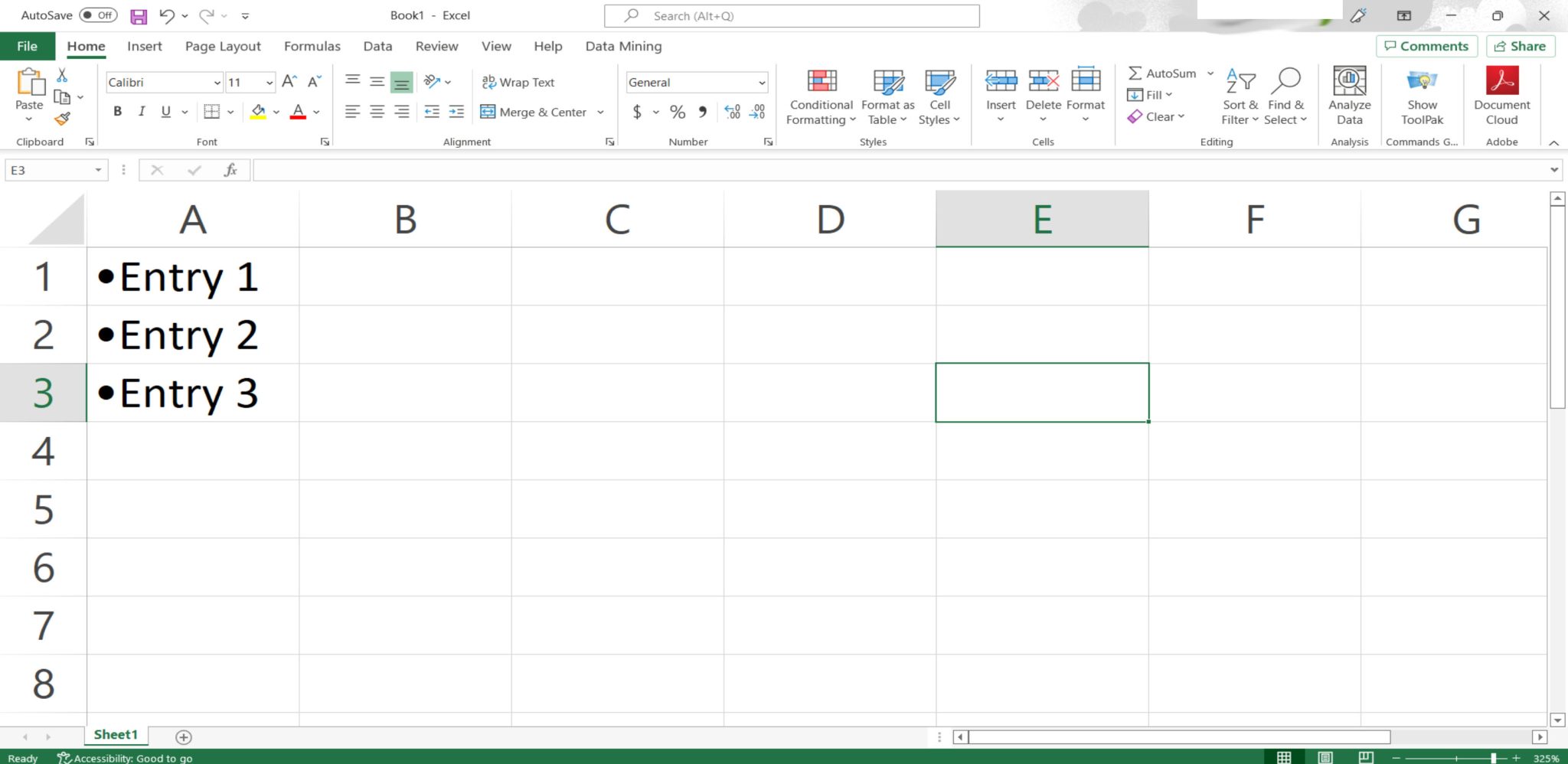This screenshot has height=764, width=1568.
Task: Open the Comments button
Action: pos(1426,46)
